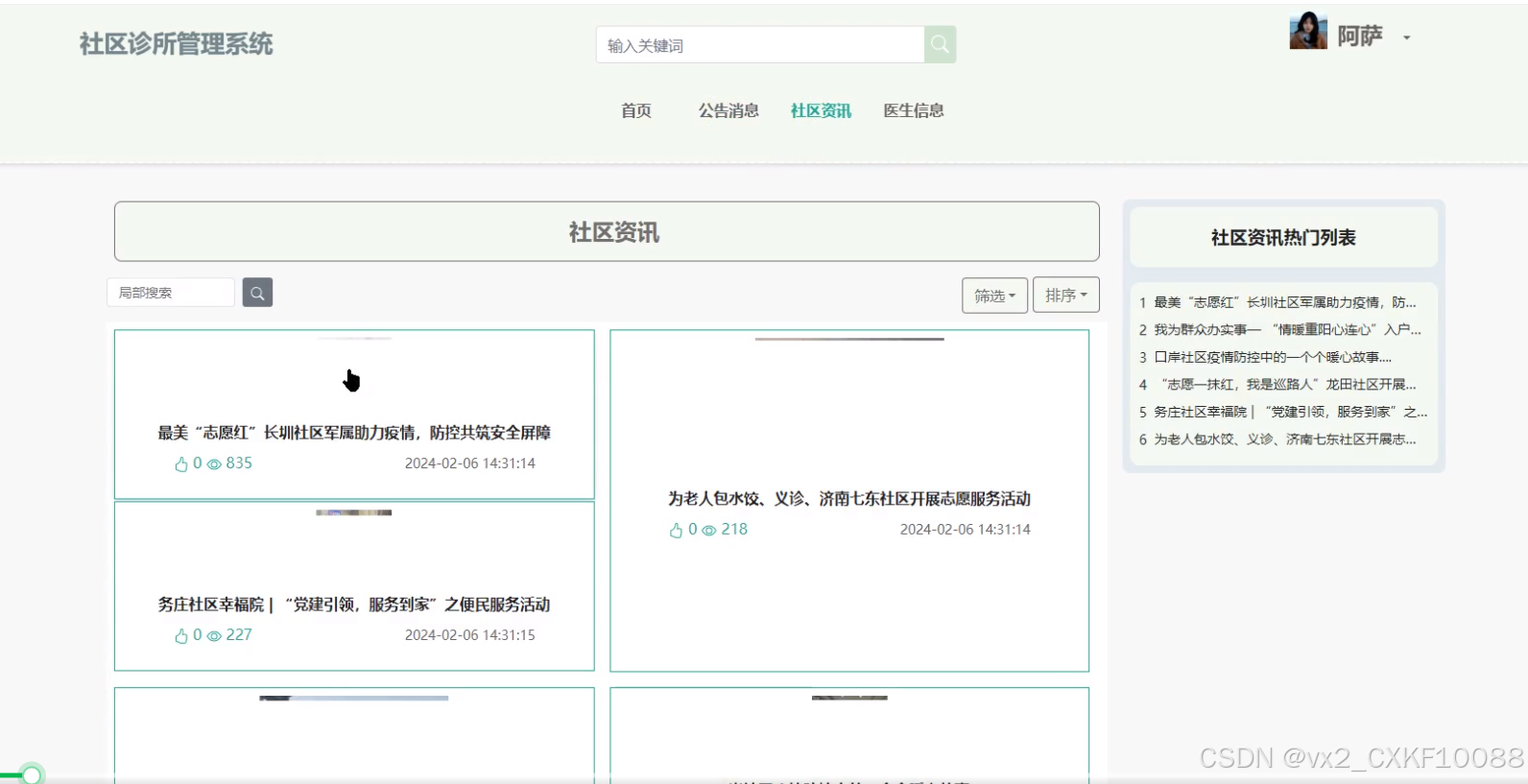Viewport: 1528px width, 784px height.
Task: Open the 医生信息 doctor info tab
Action: [914, 110]
